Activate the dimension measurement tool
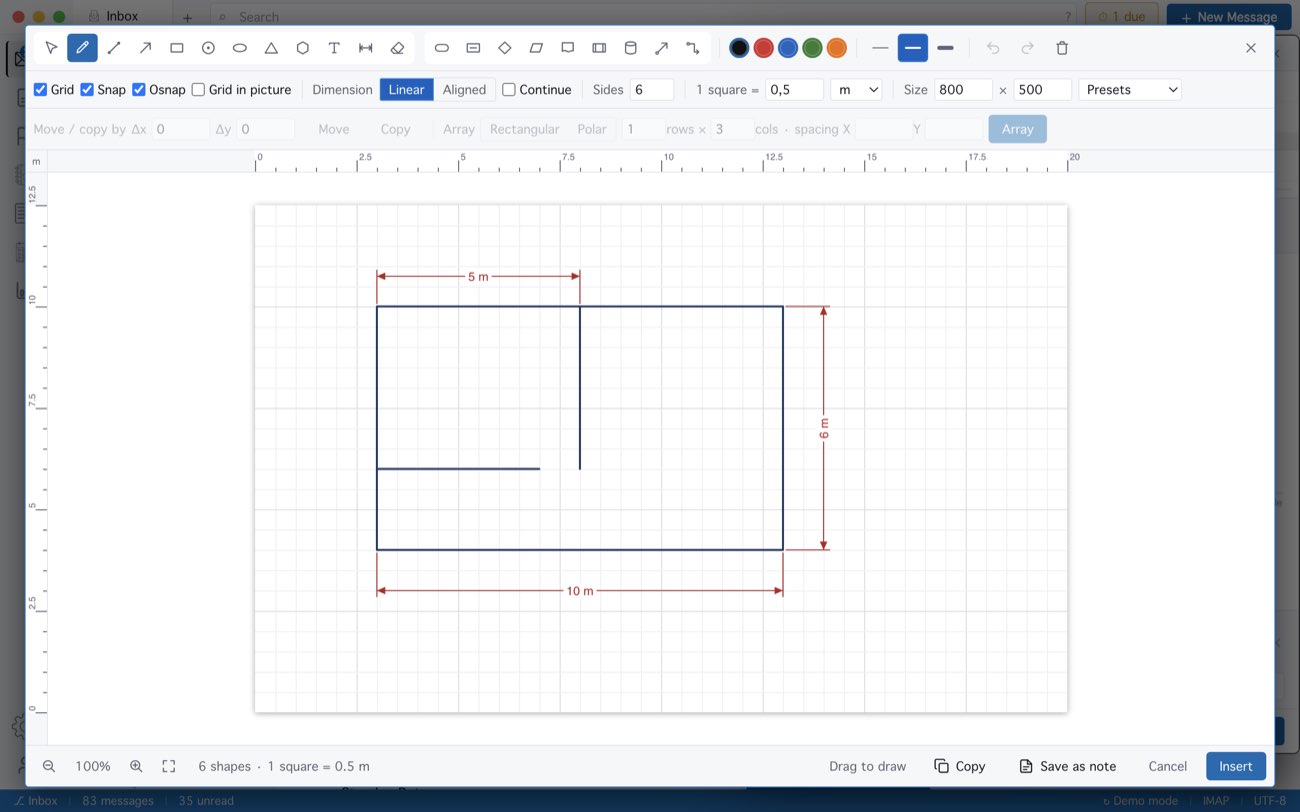Screen dimensions: 1300x812 (366, 48)
